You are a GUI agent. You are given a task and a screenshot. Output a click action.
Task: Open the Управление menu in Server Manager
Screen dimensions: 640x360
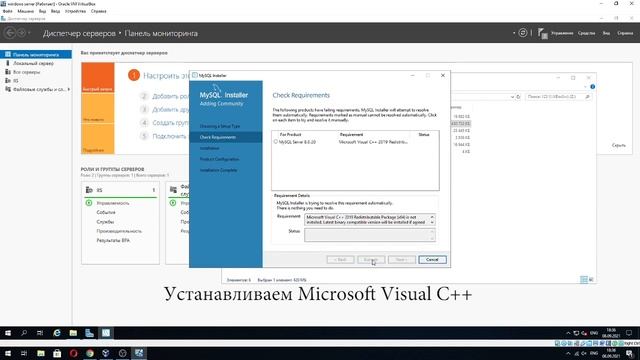coord(562,33)
